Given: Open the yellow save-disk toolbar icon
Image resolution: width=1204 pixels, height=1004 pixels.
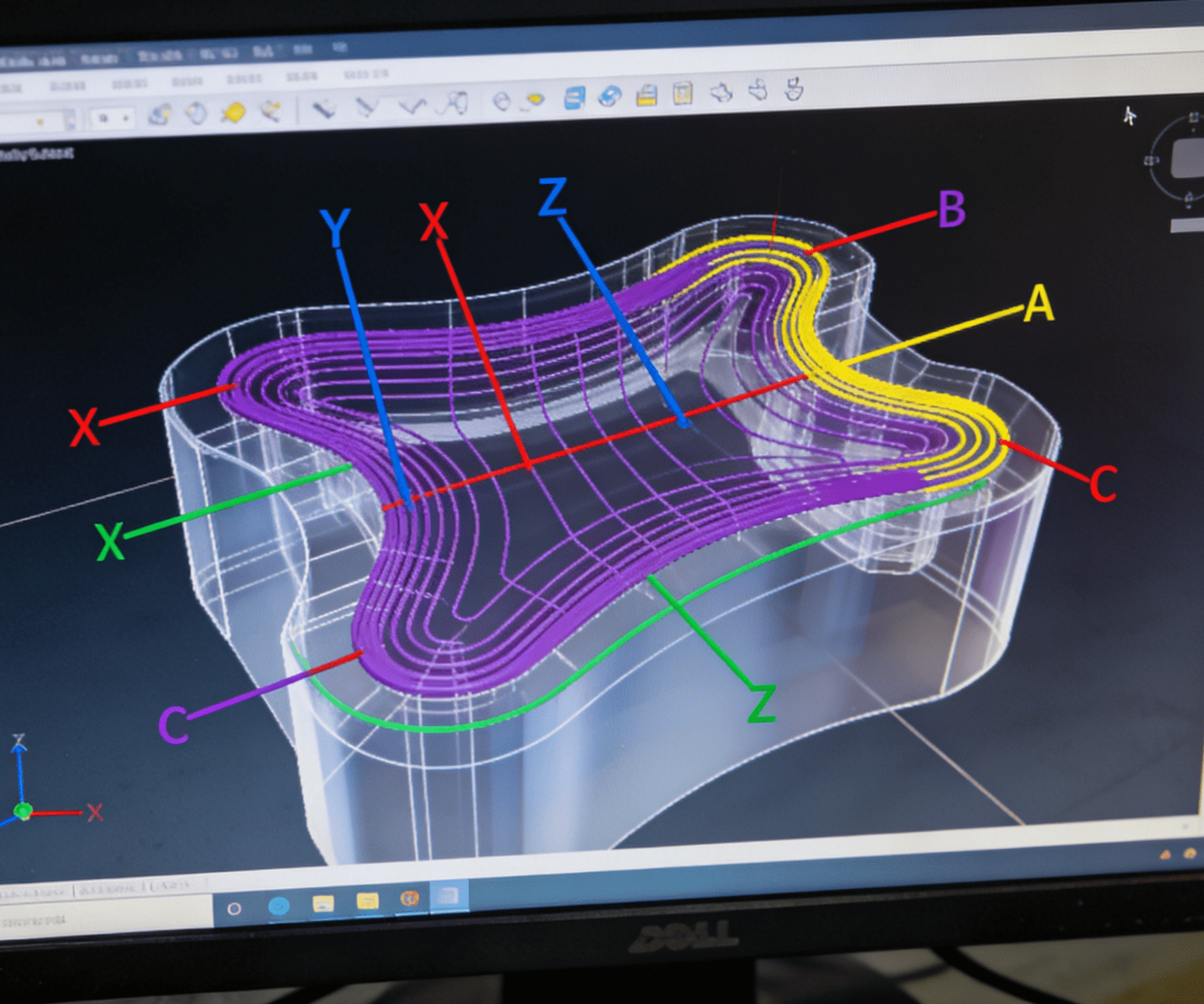Looking at the screenshot, I should [646, 95].
